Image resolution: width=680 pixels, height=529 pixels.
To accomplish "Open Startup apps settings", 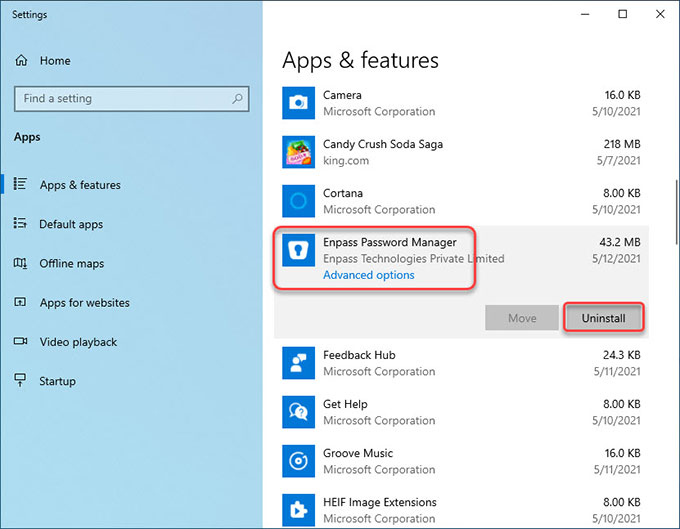I will click(57, 382).
